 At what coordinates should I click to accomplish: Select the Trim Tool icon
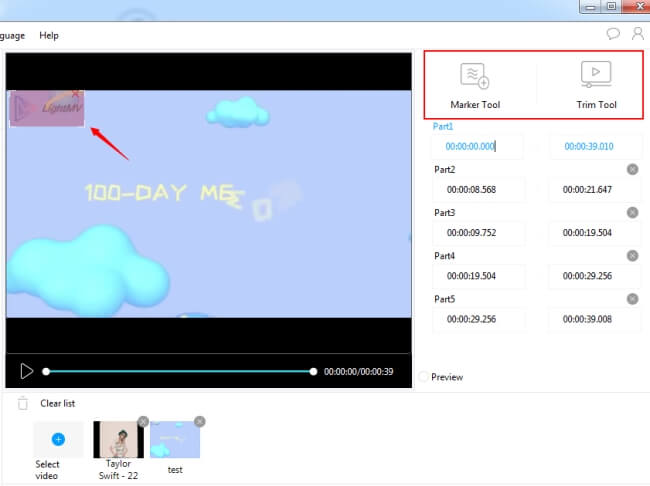(596, 76)
